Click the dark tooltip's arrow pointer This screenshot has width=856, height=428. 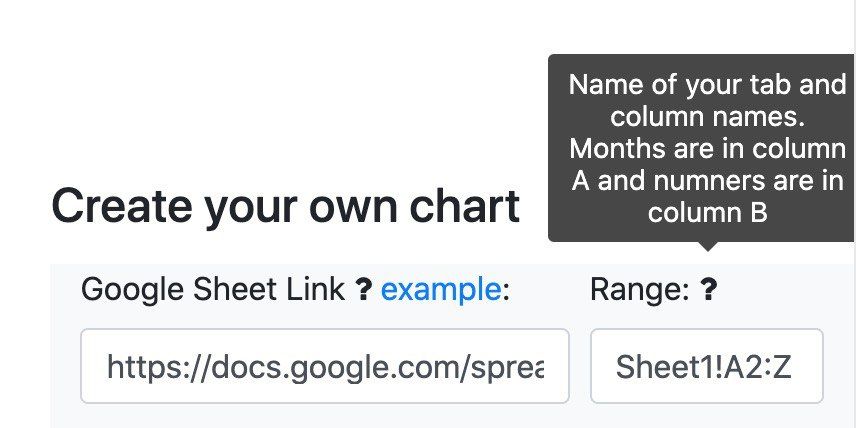coord(707,246)
